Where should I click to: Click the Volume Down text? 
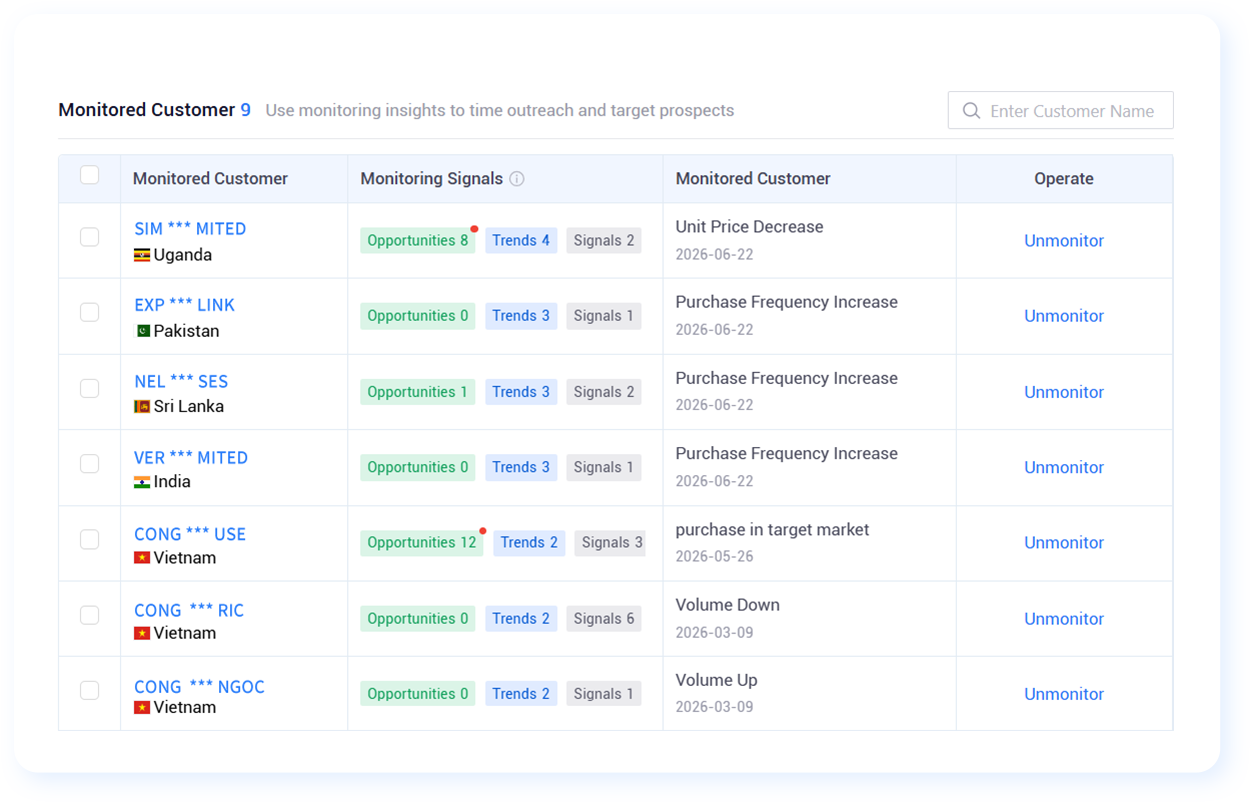(727, 605)
